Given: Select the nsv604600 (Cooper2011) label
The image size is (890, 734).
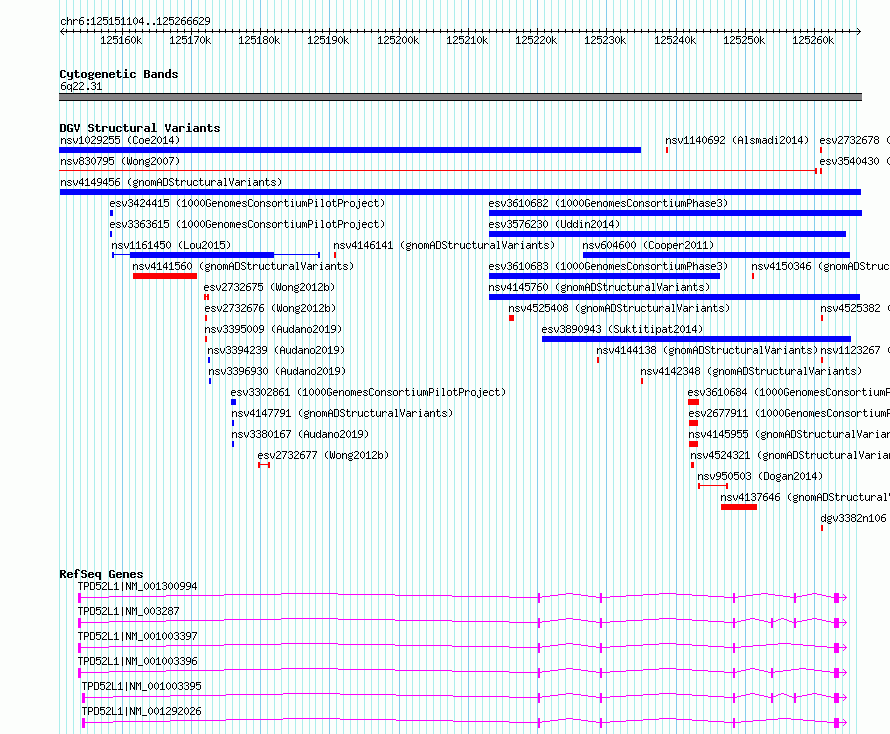Looking at the screenshot, I should 648,245.
